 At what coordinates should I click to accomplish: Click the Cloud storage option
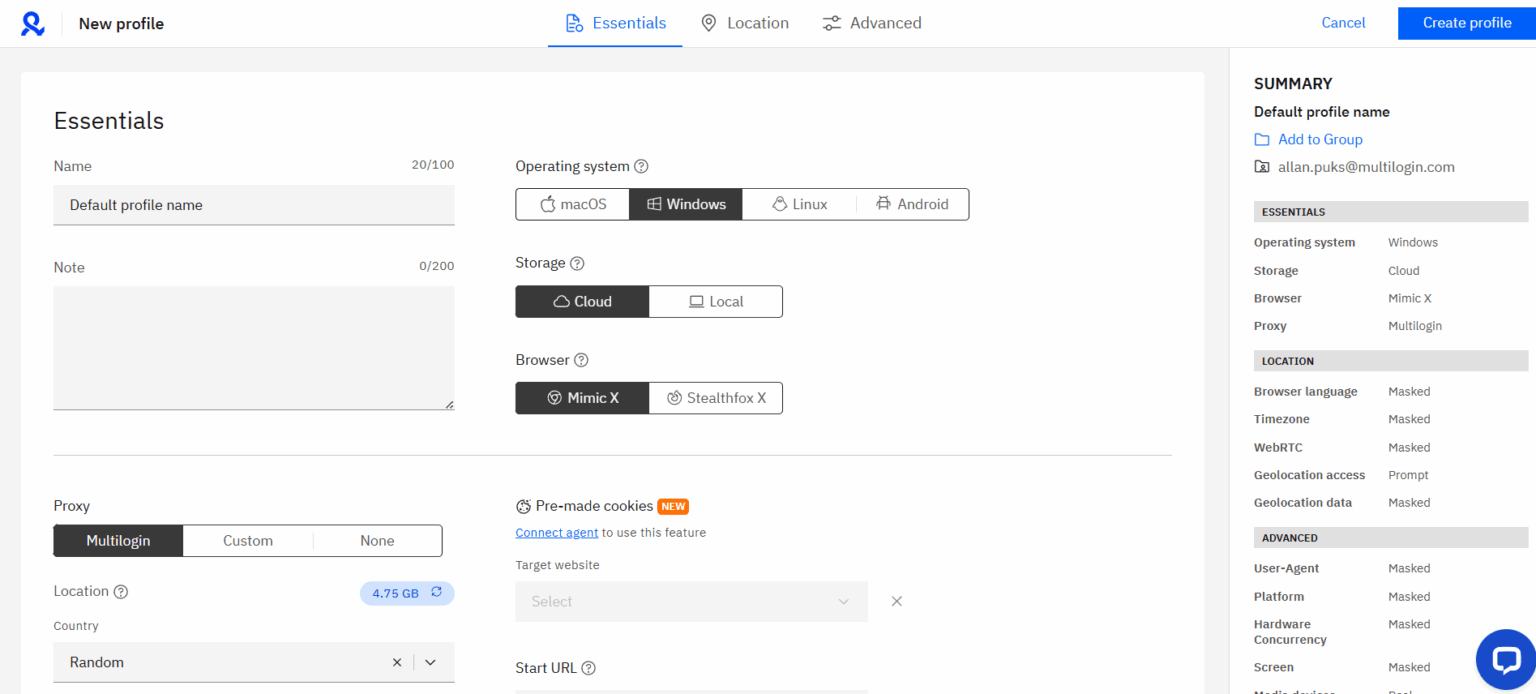[582, 301]
